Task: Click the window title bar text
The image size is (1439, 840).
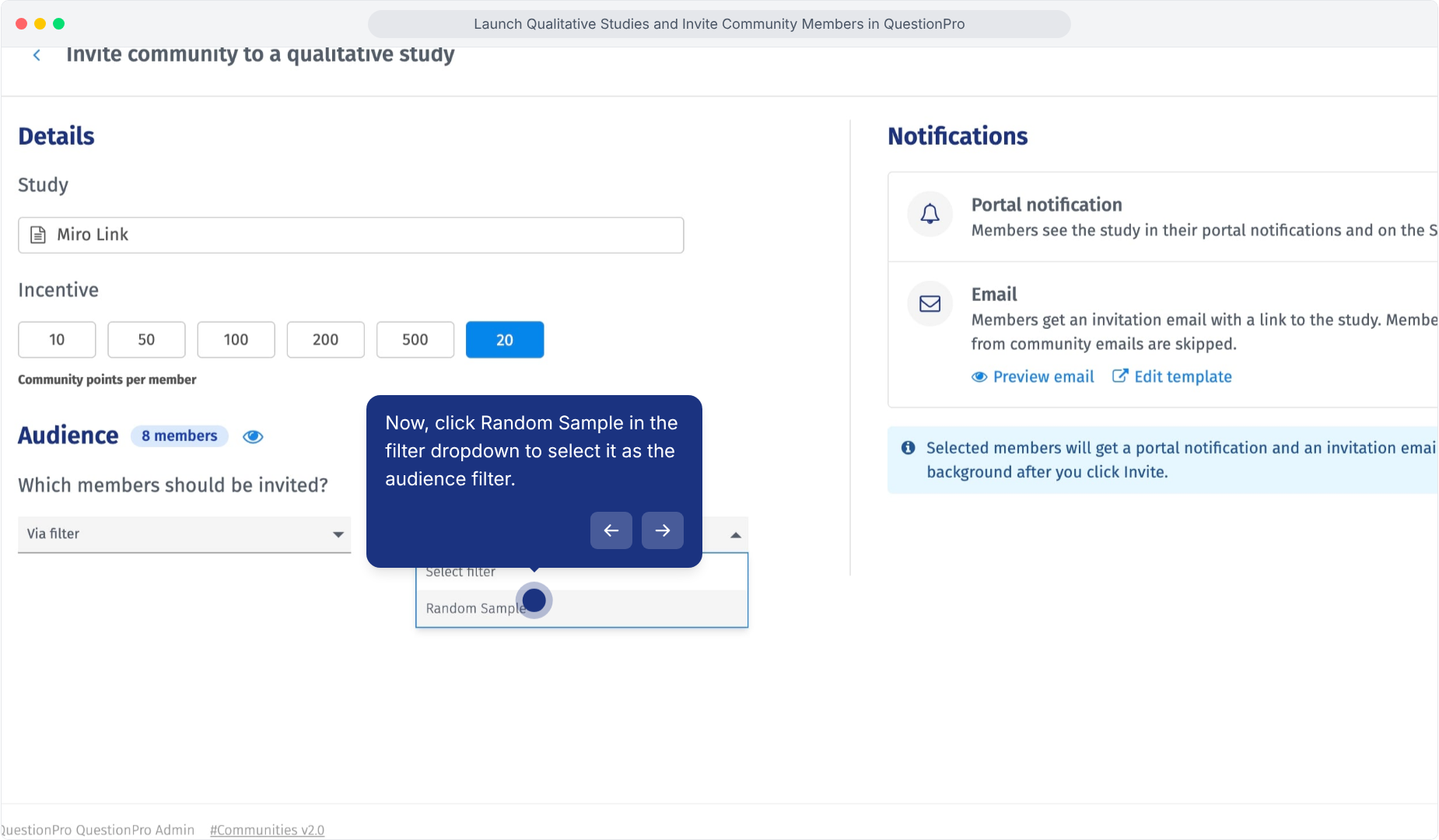Action: coord(719,24)
